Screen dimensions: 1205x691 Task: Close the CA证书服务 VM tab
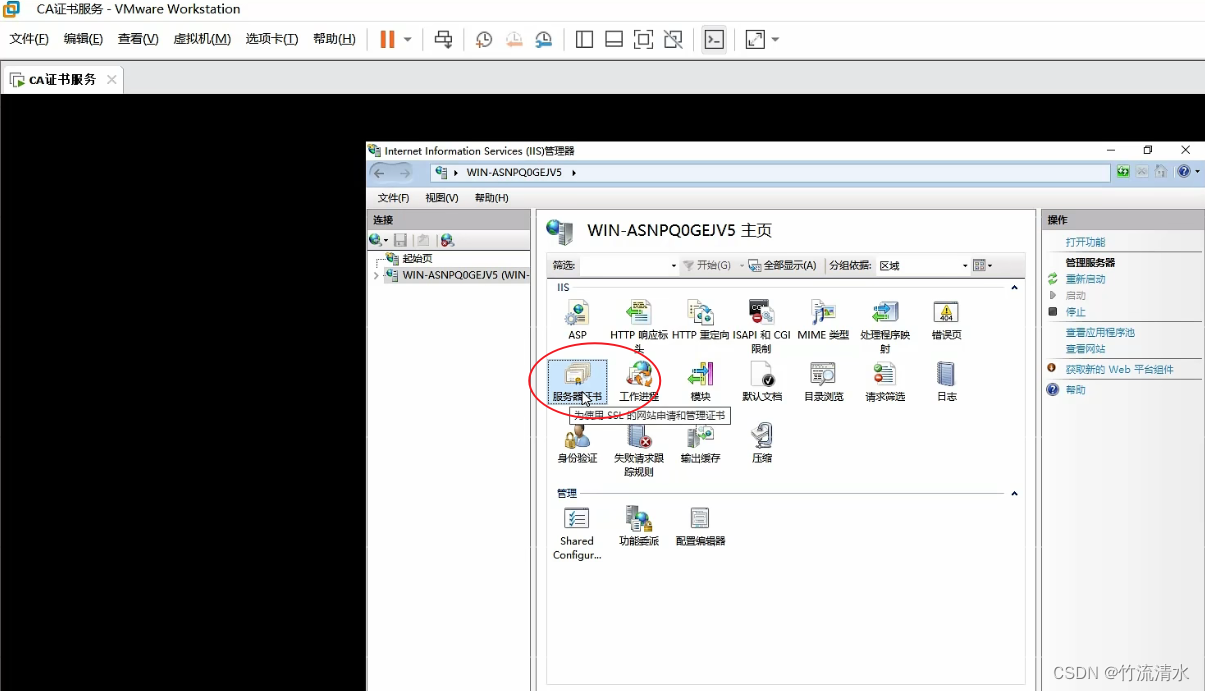click(x=112, y=80)
